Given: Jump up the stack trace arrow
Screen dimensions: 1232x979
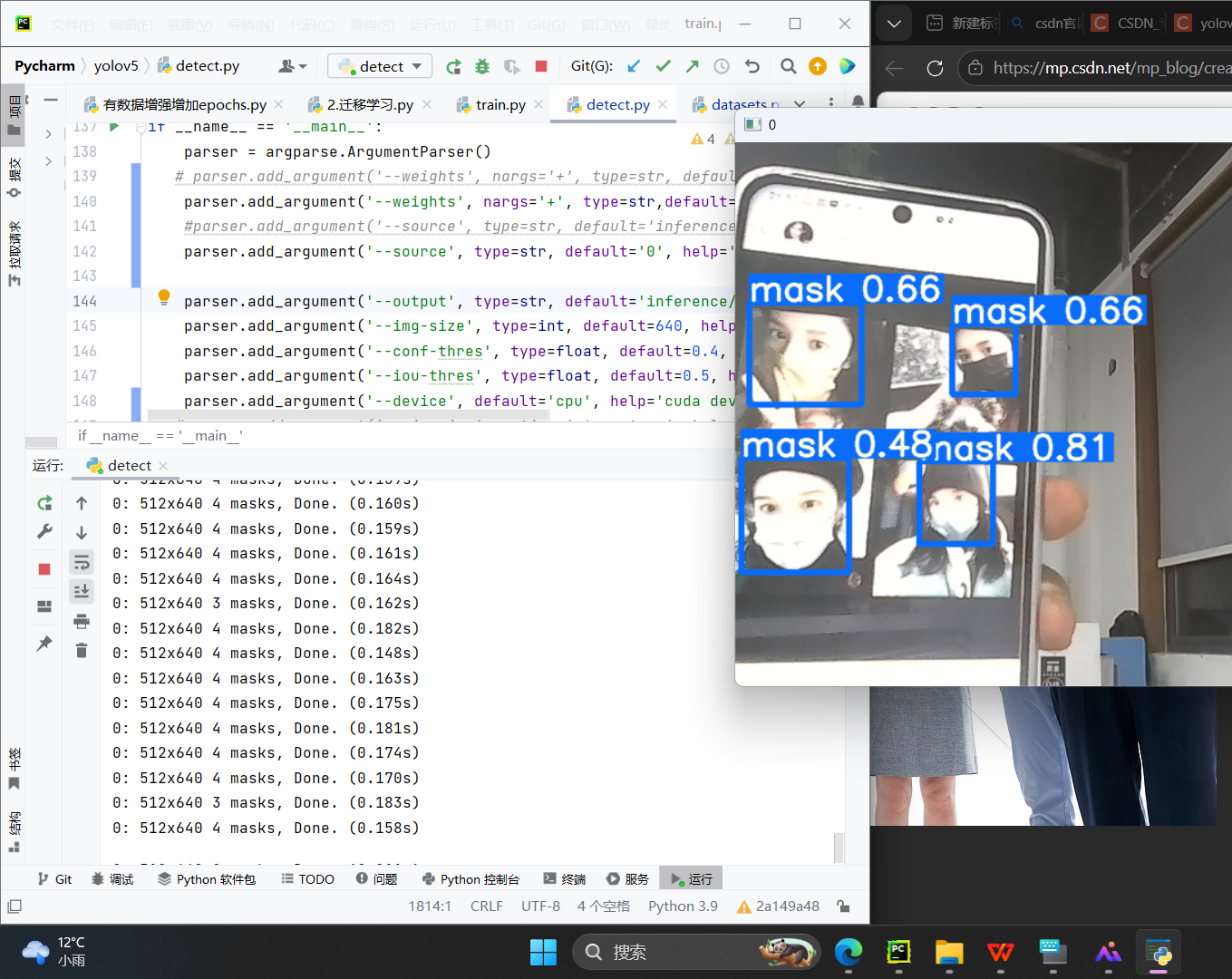Looking at the screenshot, I should pos(82,503).
